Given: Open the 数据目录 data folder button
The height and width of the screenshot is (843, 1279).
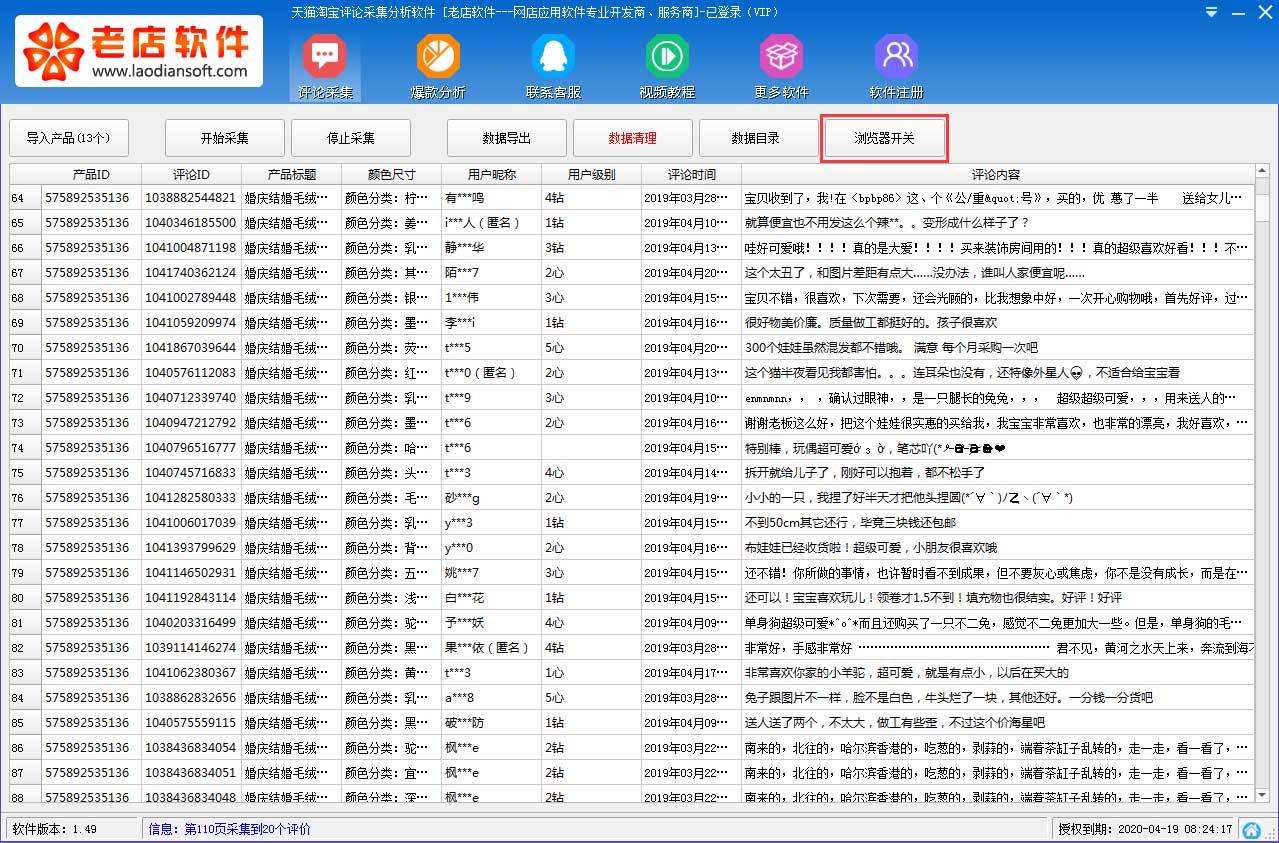Looking at the screenshot, I should point(755,138).
